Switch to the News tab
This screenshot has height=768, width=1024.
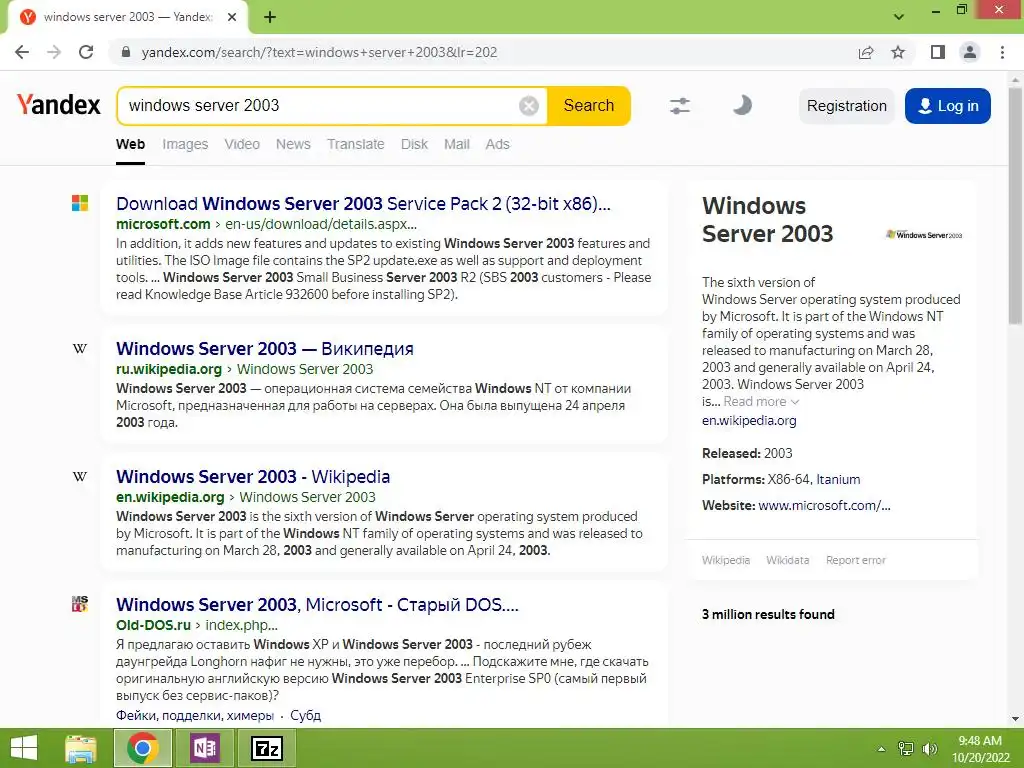[x=293, y=144]
